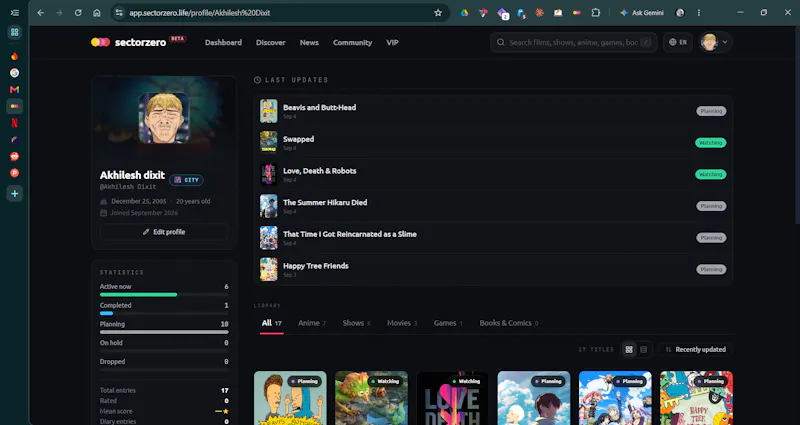Open the Beavis and Butt-Head library poster card
This screenshot has height=425, width=800.
tap(290, 398)
